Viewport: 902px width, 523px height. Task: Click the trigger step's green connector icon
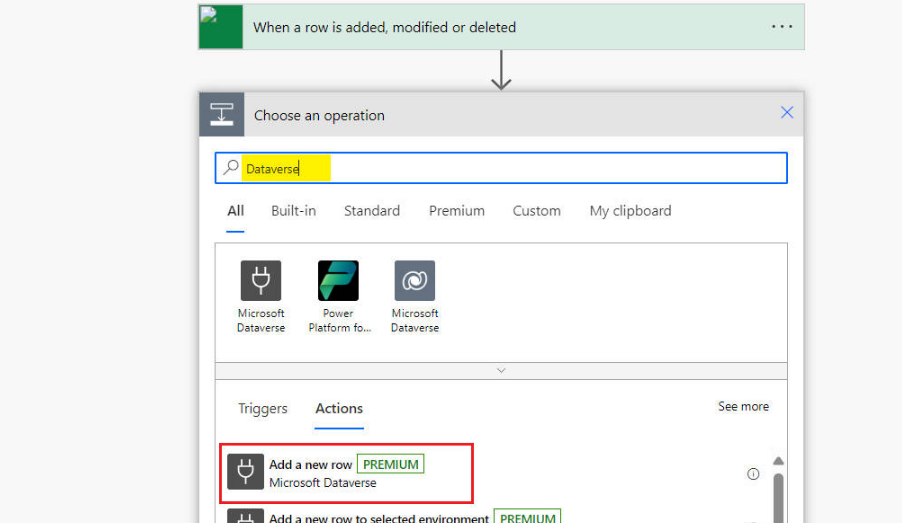(221, 27)
